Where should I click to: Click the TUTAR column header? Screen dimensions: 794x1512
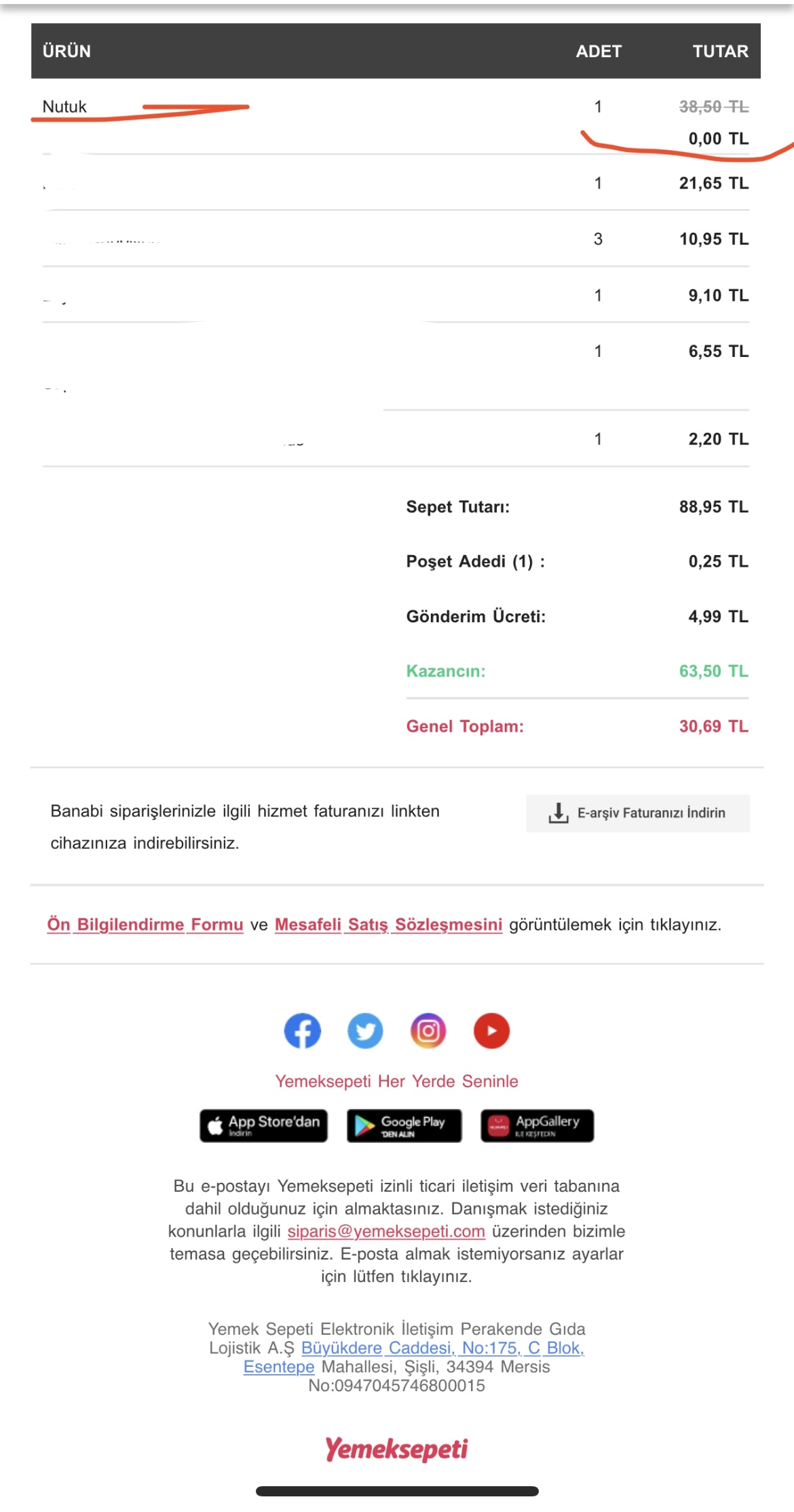pos(720,51)
